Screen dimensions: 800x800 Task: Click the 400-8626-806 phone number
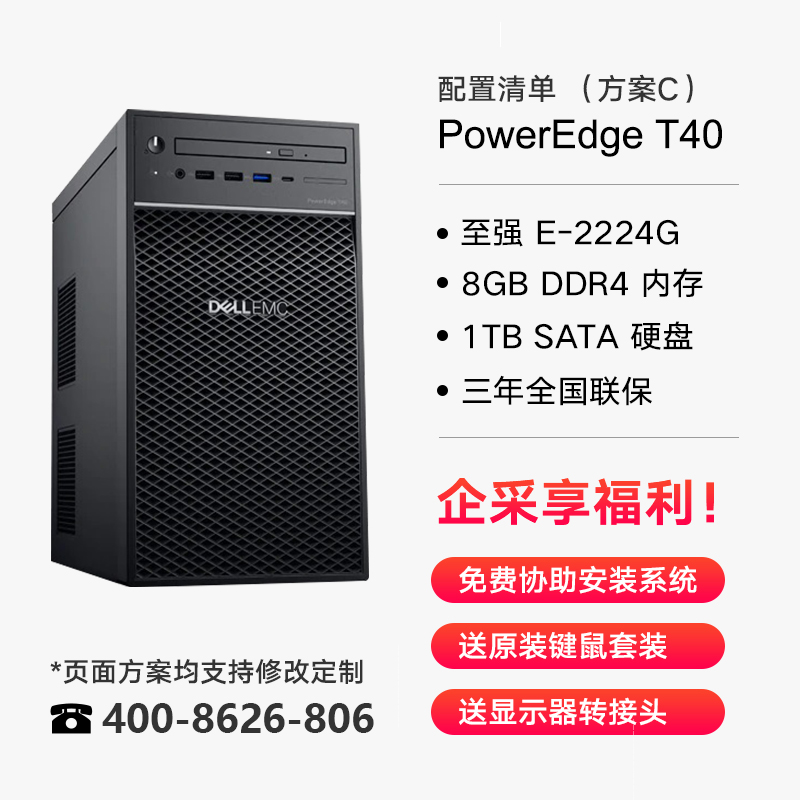pyautogui.click(x=238, y=718)
